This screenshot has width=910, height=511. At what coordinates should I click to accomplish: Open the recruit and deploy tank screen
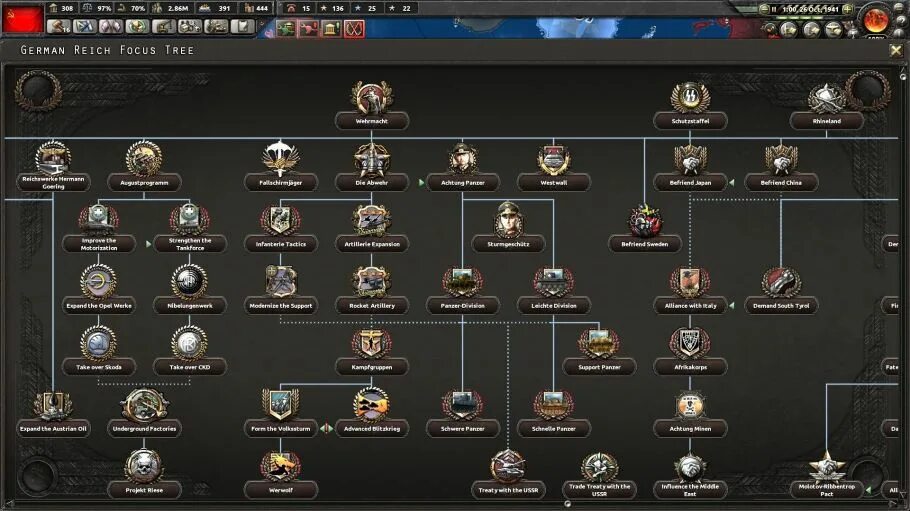point(216,26)
